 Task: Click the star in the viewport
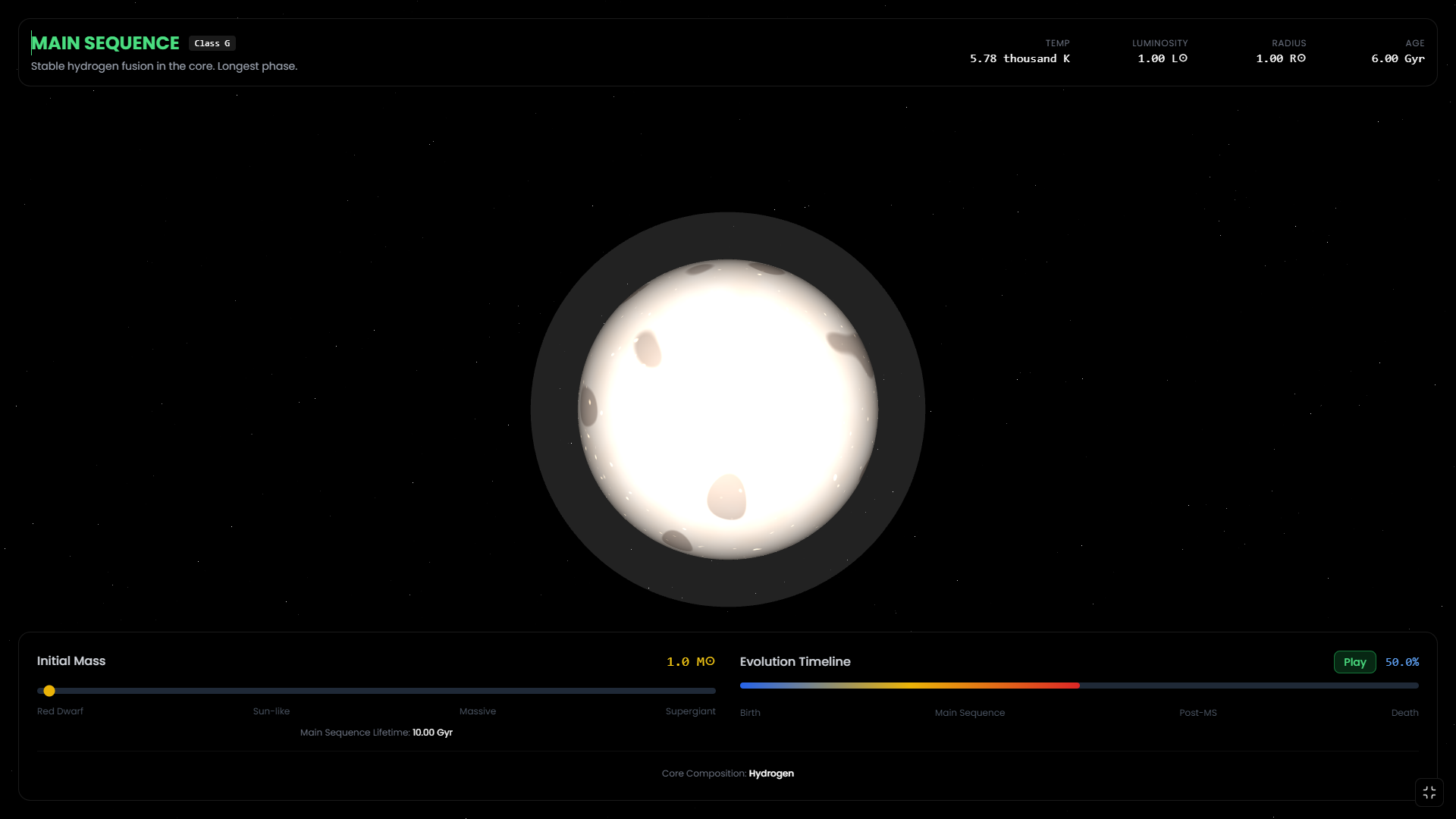[x=728, y=409]
